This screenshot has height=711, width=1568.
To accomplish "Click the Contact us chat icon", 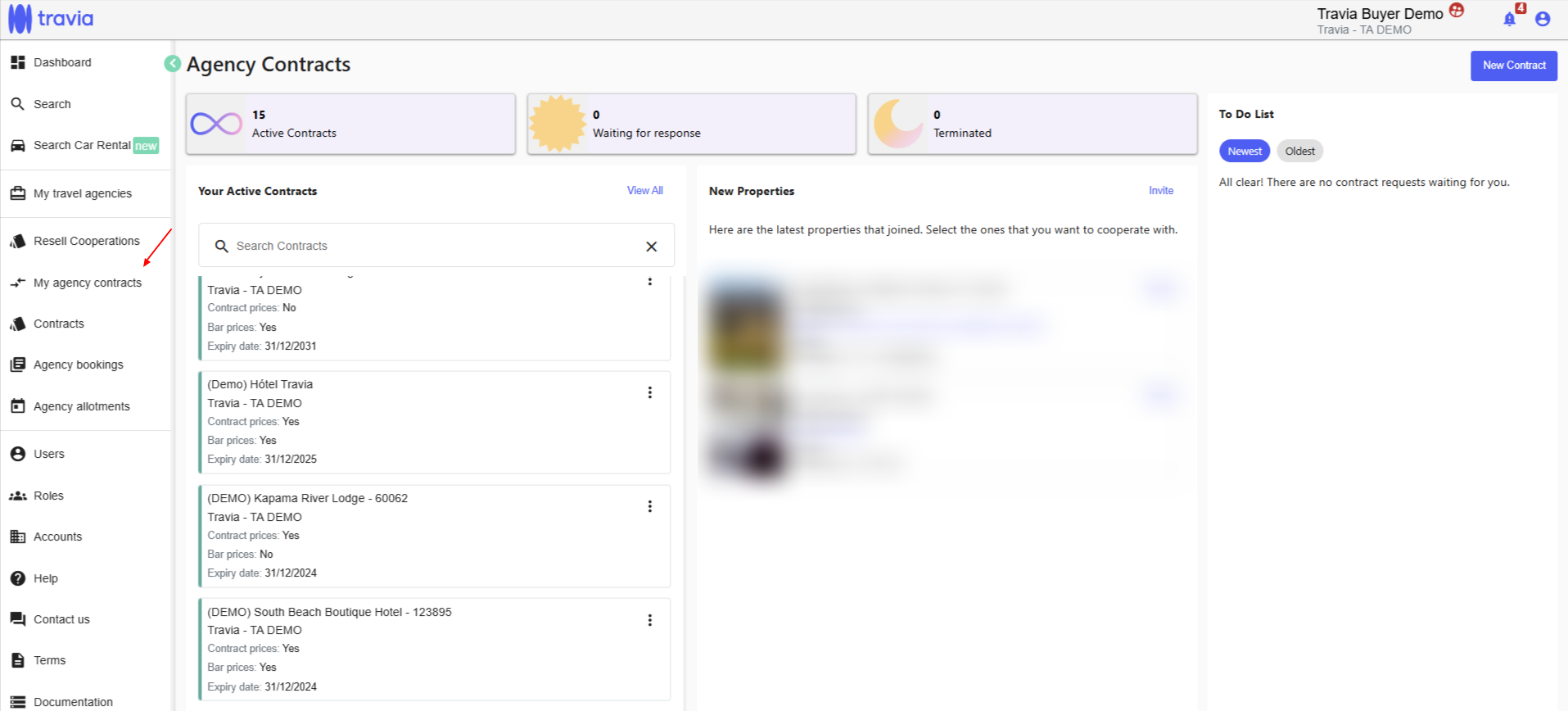I will click(17, 619).
